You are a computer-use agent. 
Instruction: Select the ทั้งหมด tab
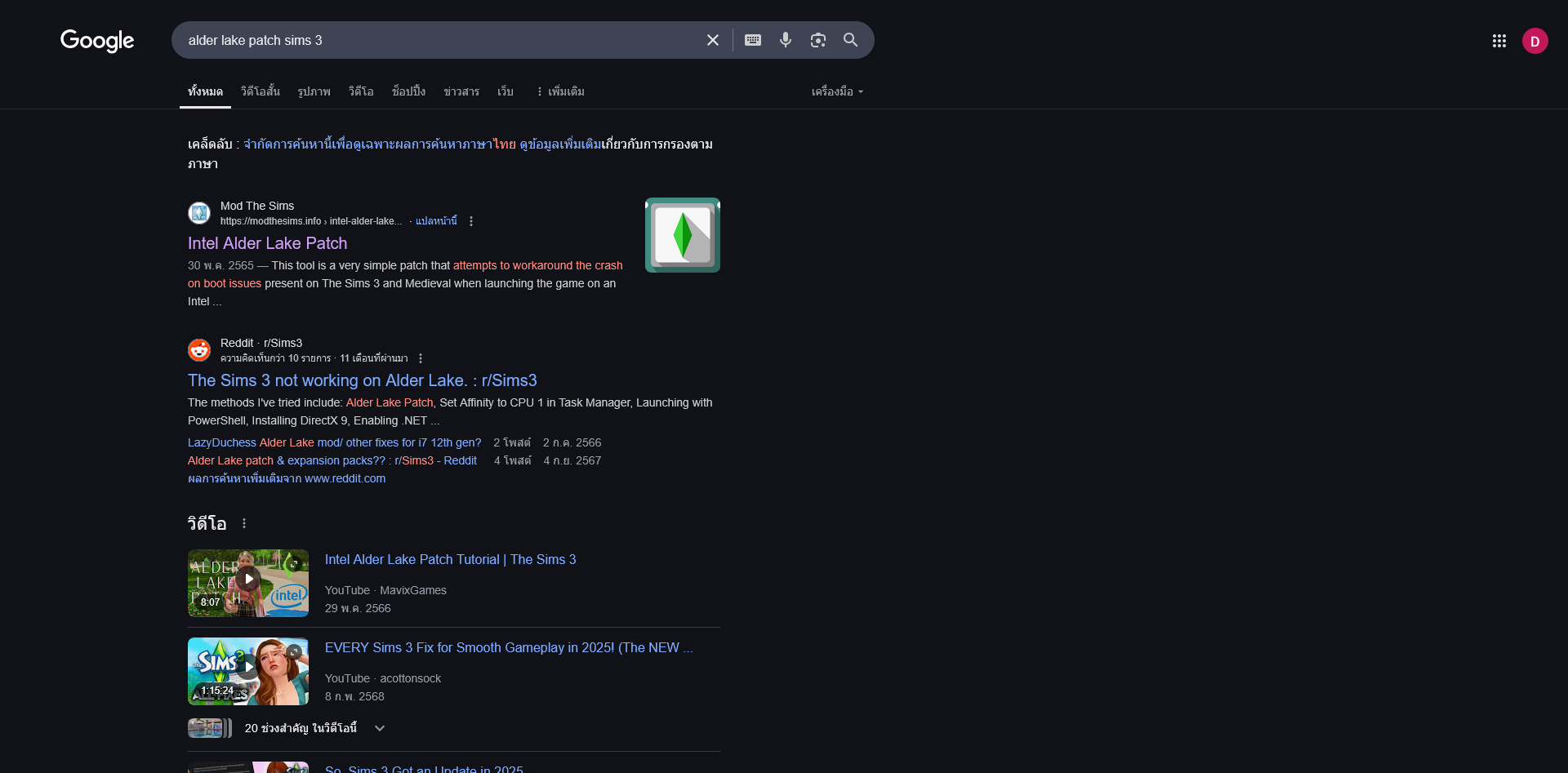pos(205,91)
